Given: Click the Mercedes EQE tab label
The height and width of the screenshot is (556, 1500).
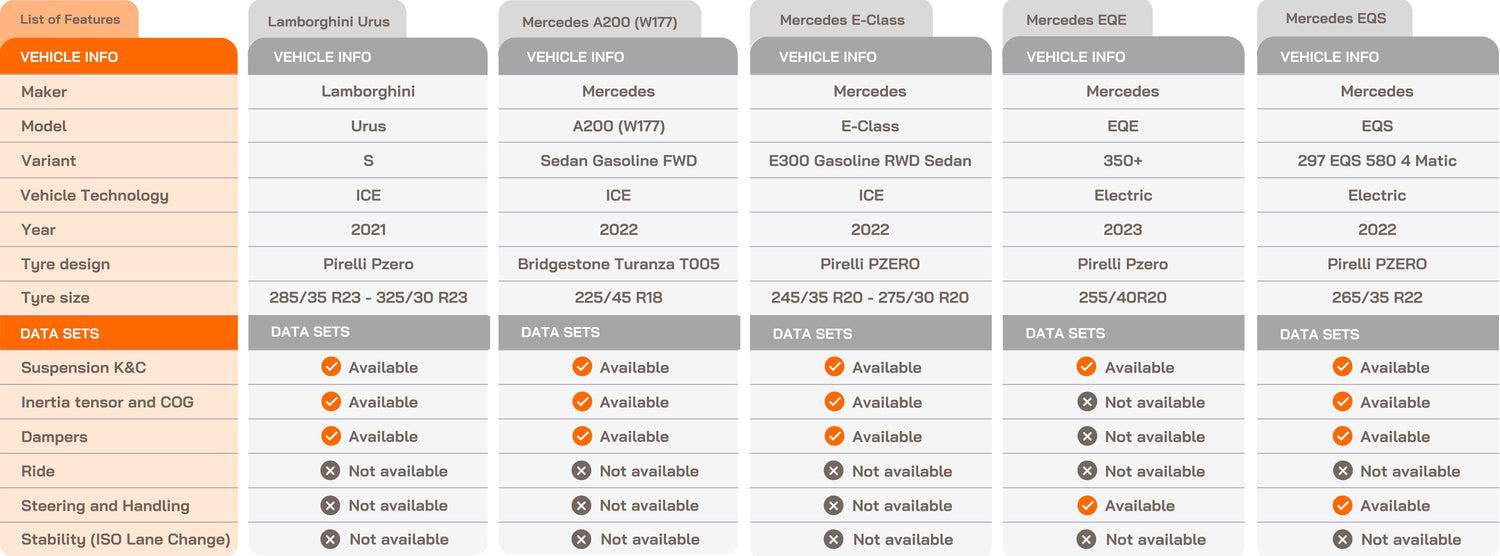Looking at the screenshot, I should [1076, 20].
